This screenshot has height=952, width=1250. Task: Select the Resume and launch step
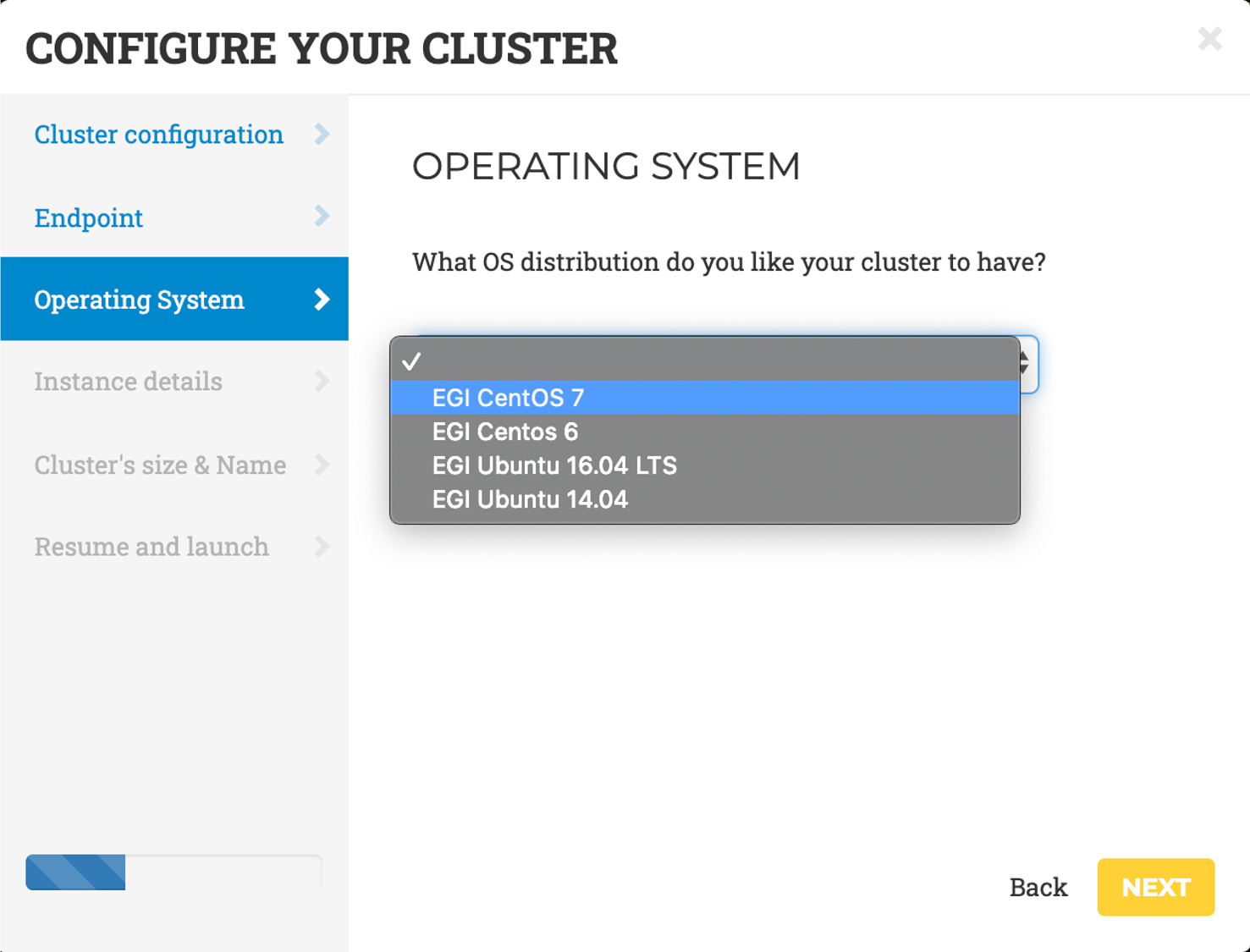pos(151,547)
